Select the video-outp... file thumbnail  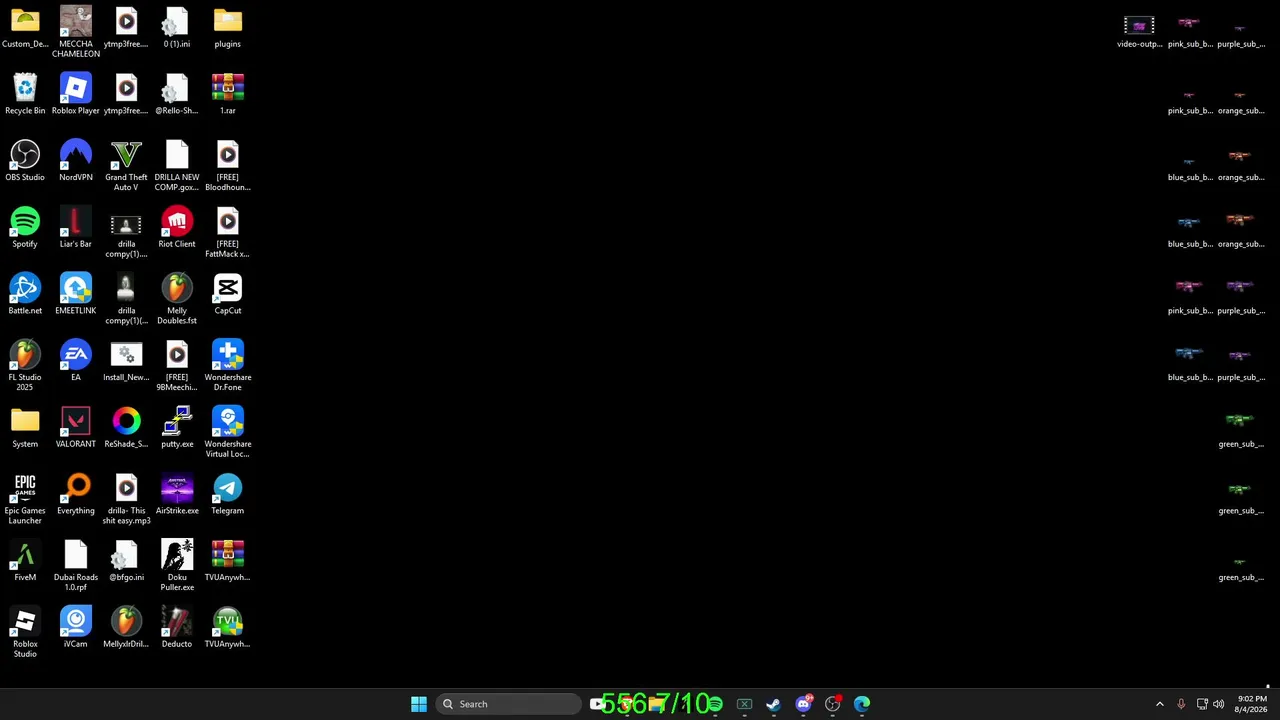[x=1139, y=31]
